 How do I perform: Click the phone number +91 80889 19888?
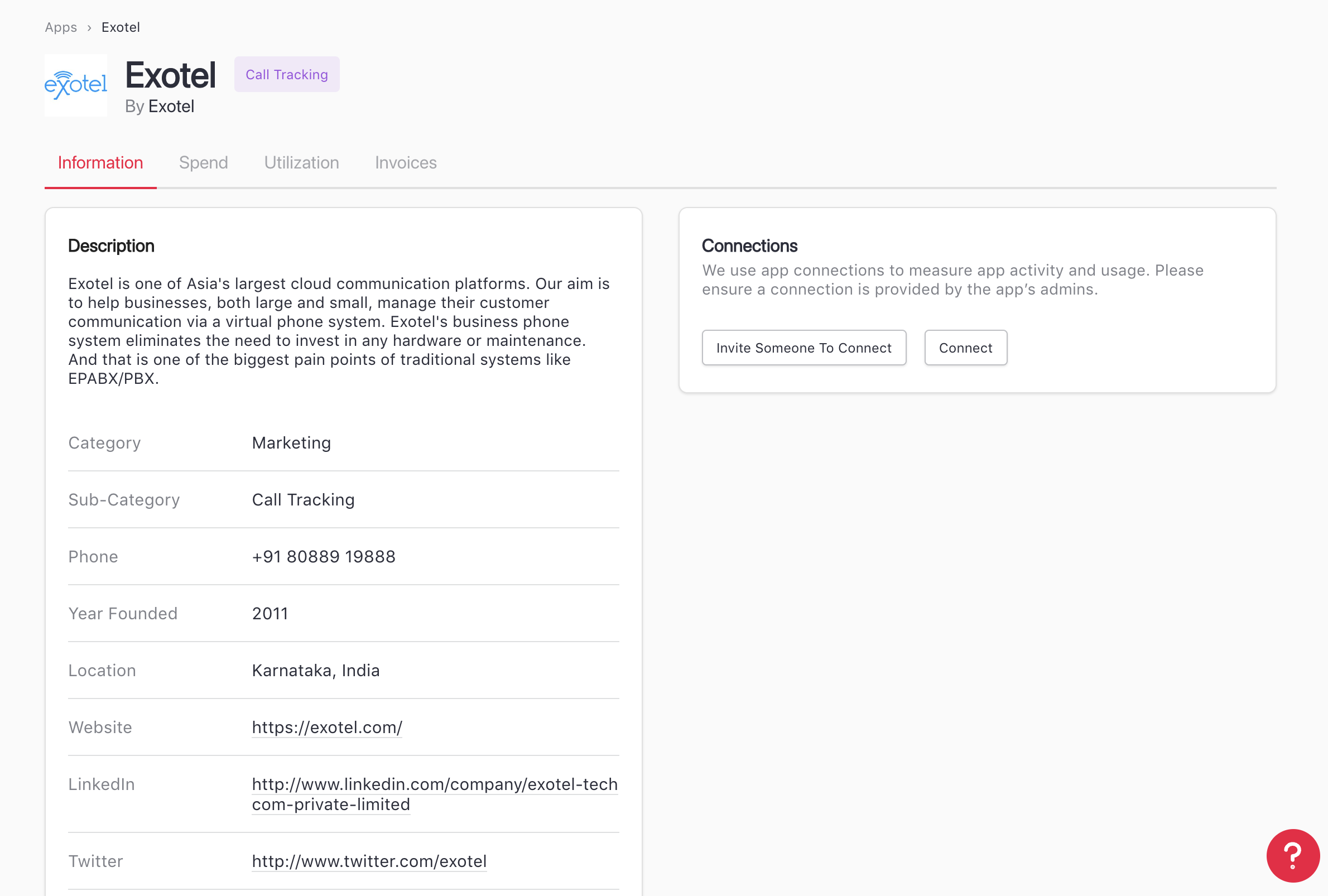324,557
